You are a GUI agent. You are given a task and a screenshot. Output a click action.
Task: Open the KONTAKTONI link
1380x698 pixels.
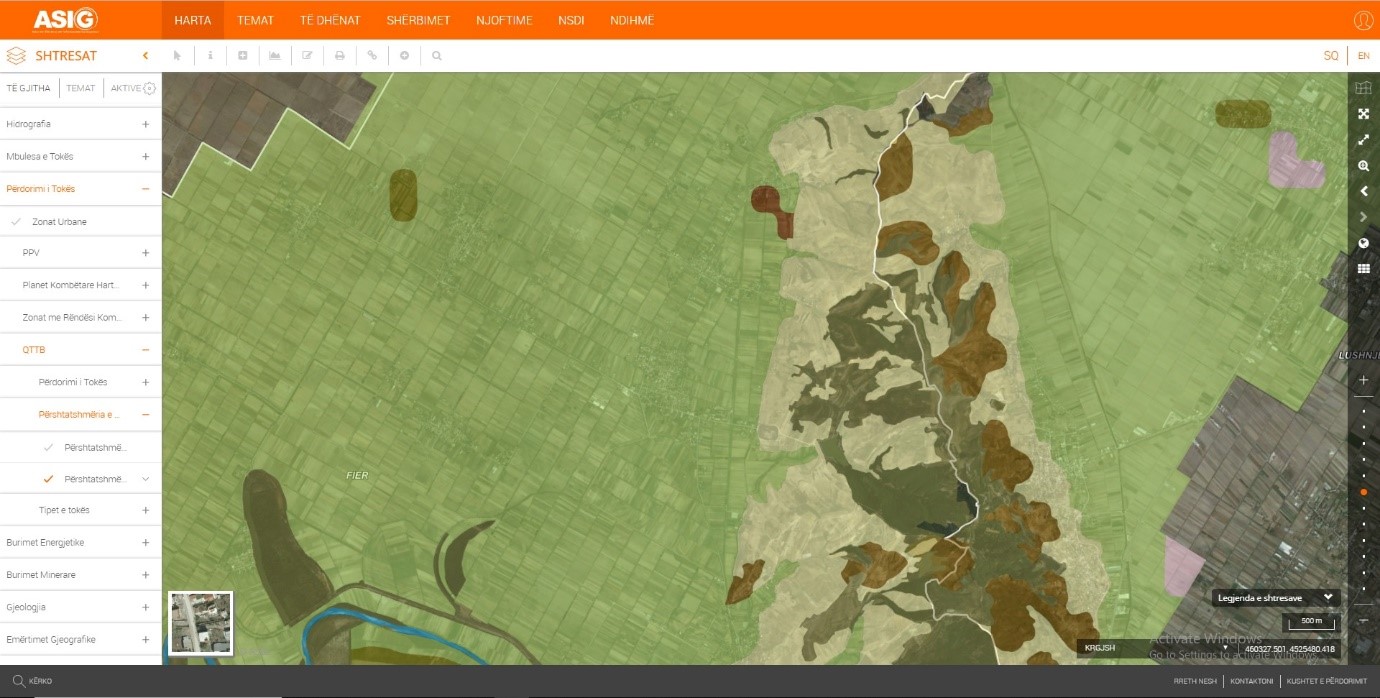click(1252, 681)
